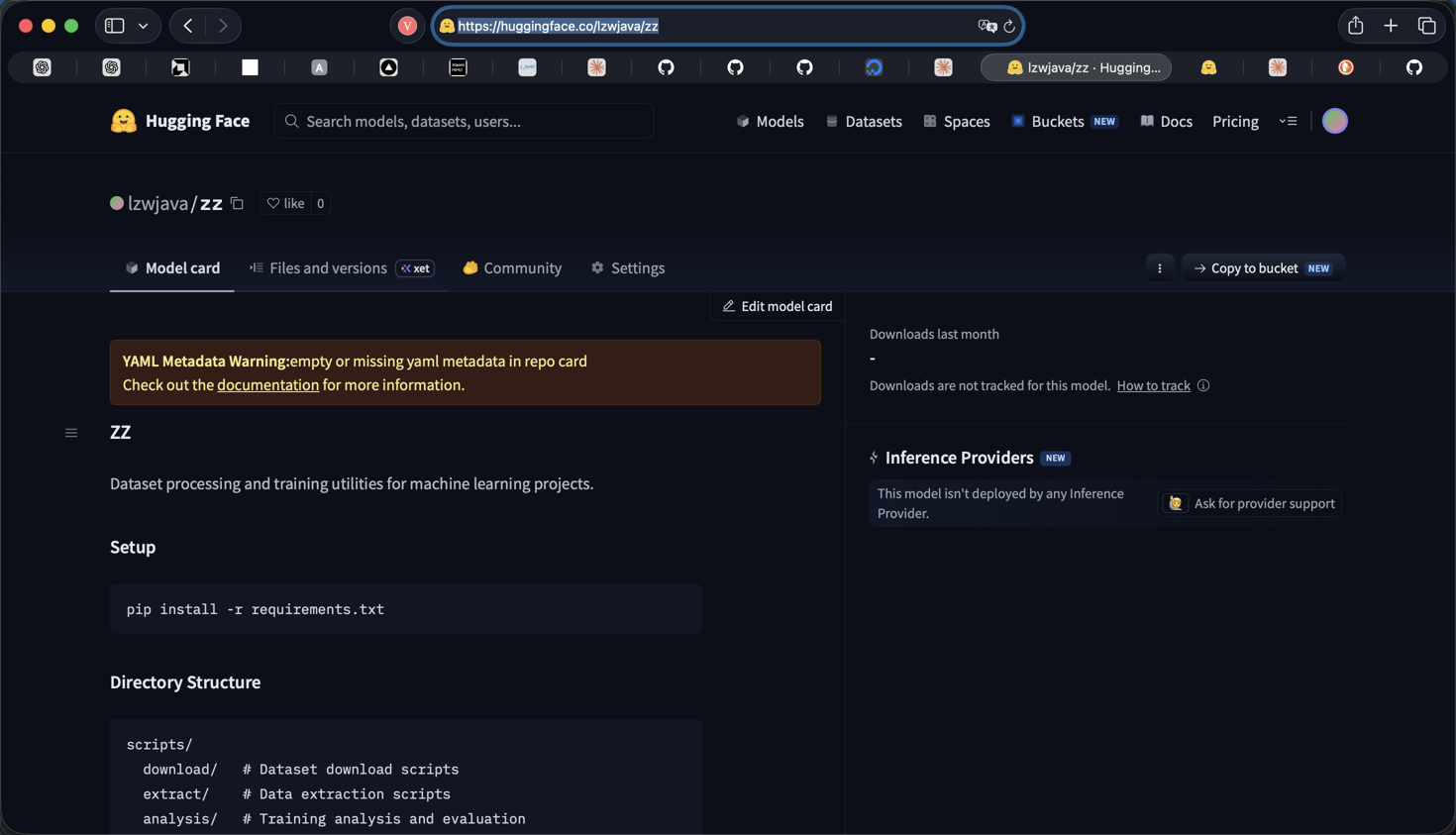Show the tab overview icon

(x=1426, y=26)
